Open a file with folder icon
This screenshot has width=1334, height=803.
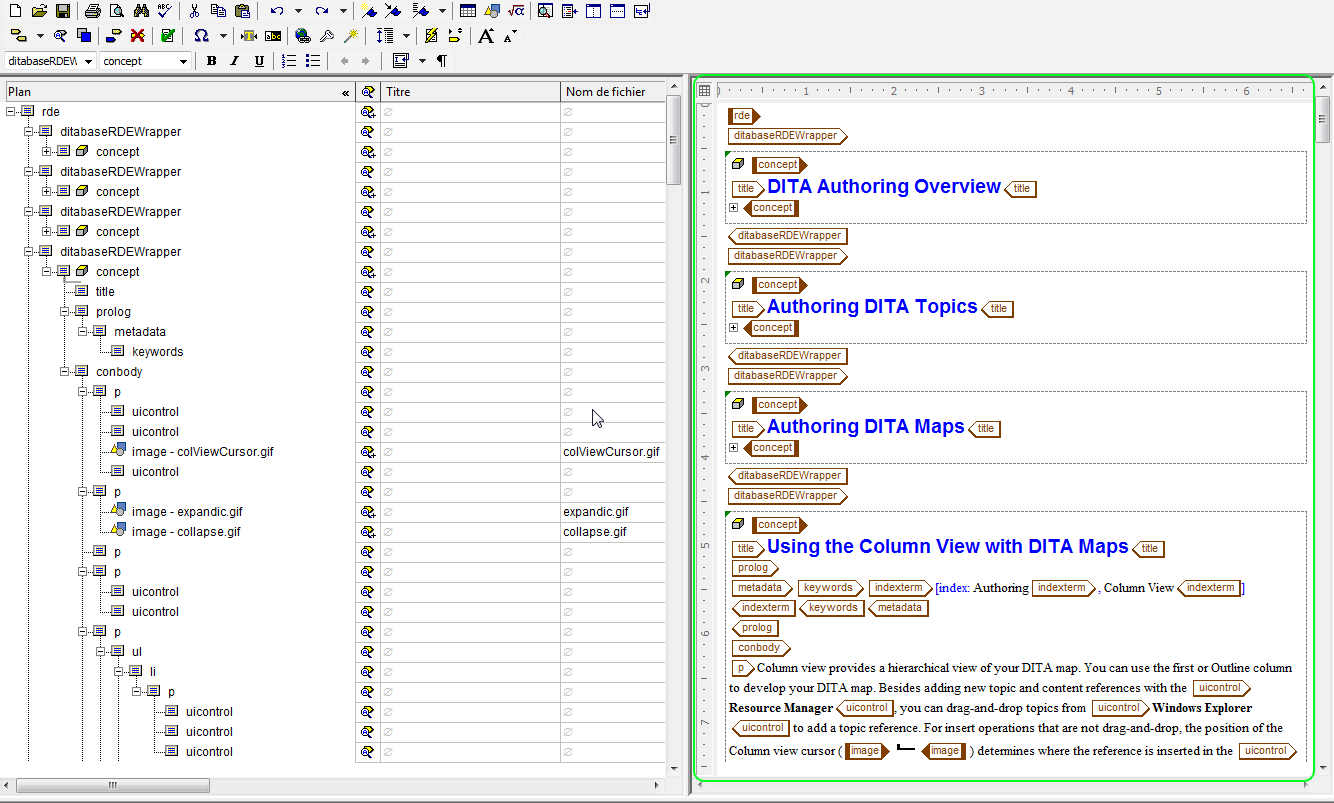(x=40, y=11)
